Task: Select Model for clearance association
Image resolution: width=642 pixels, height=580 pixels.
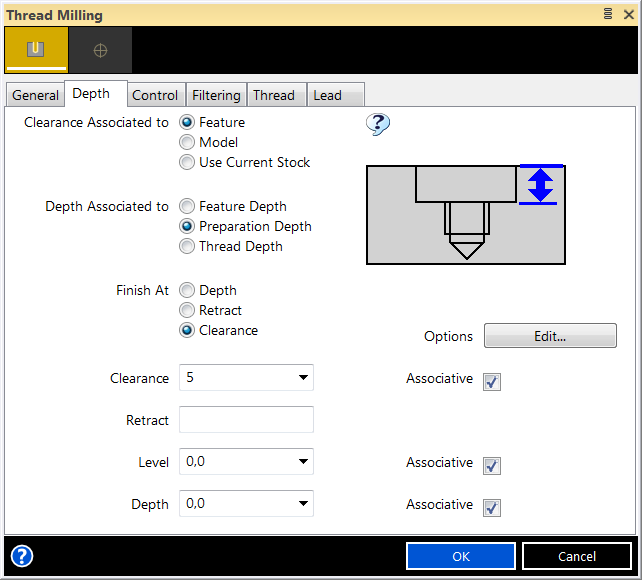Action: point(187,142)
